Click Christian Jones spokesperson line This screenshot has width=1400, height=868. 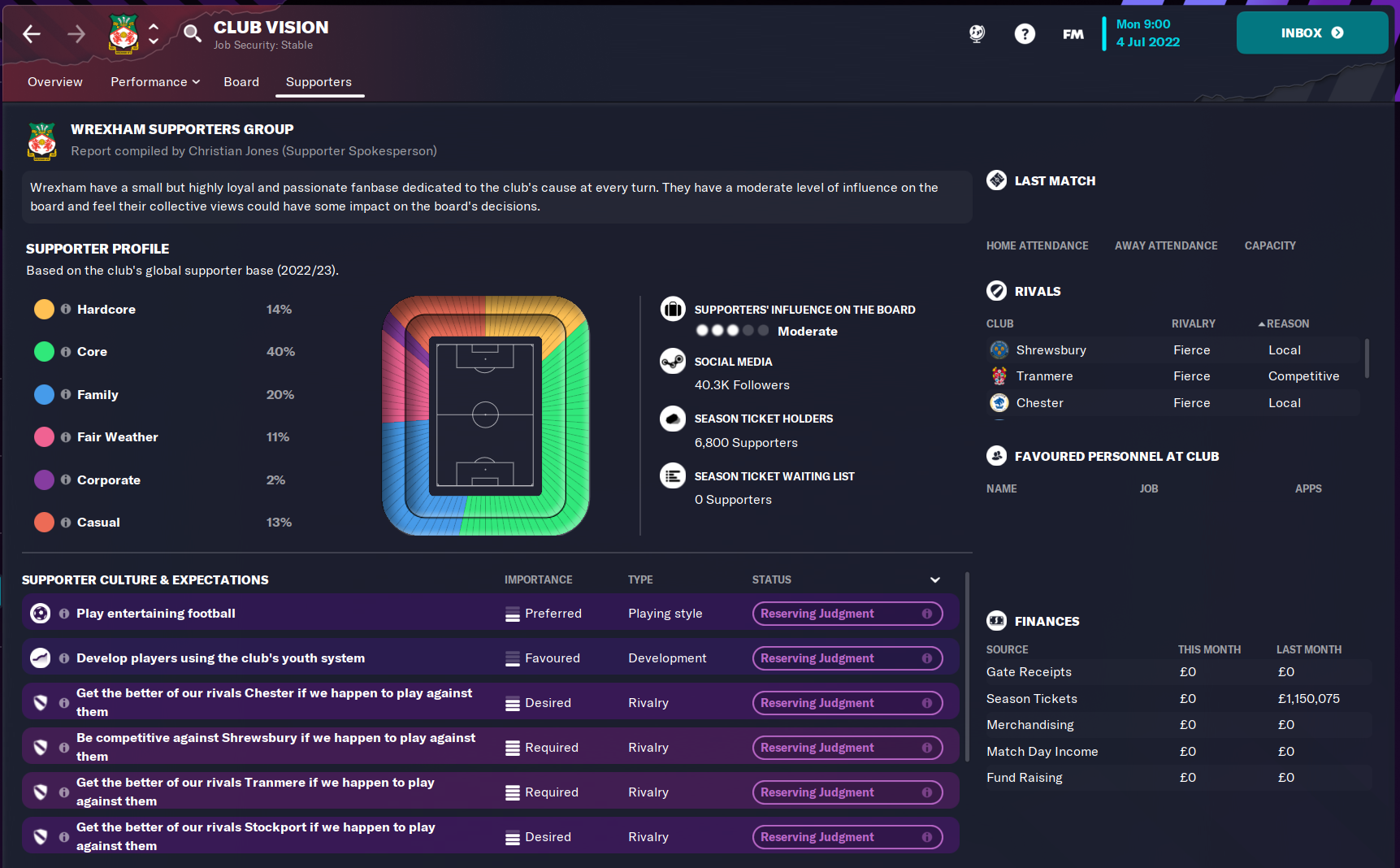coord(254,151)
